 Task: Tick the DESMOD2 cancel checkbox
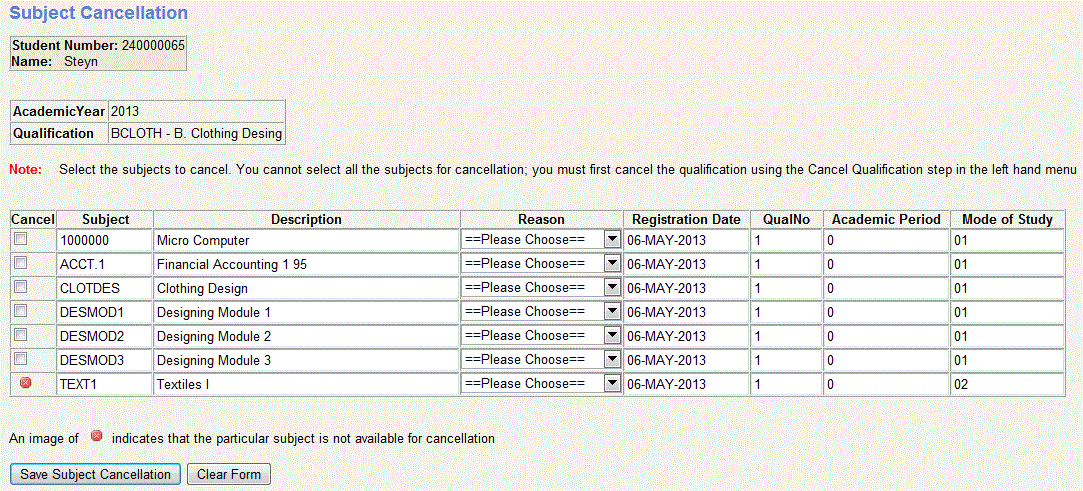pos(21,335)
